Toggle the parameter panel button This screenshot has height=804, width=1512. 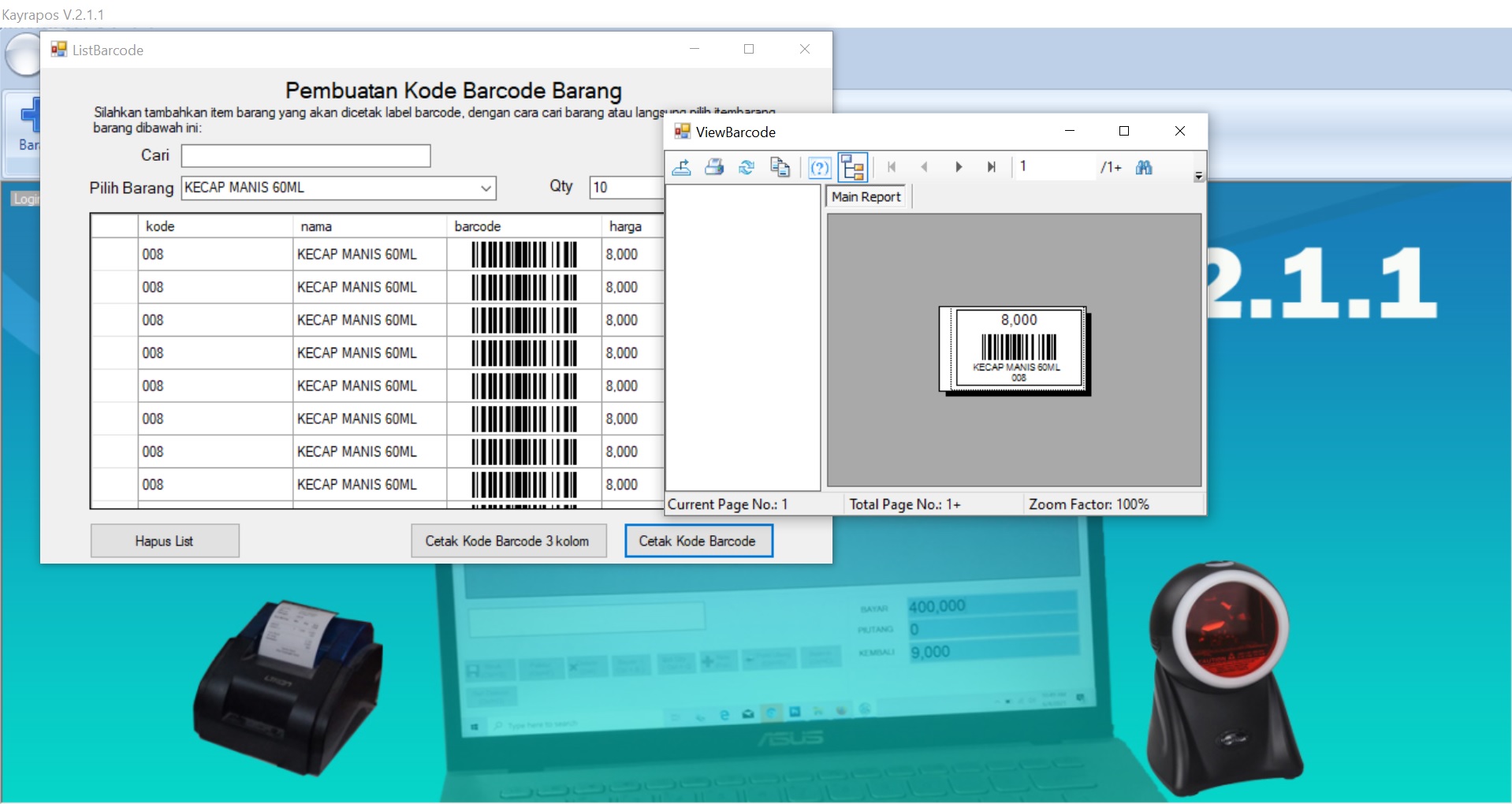coord(820,167)
